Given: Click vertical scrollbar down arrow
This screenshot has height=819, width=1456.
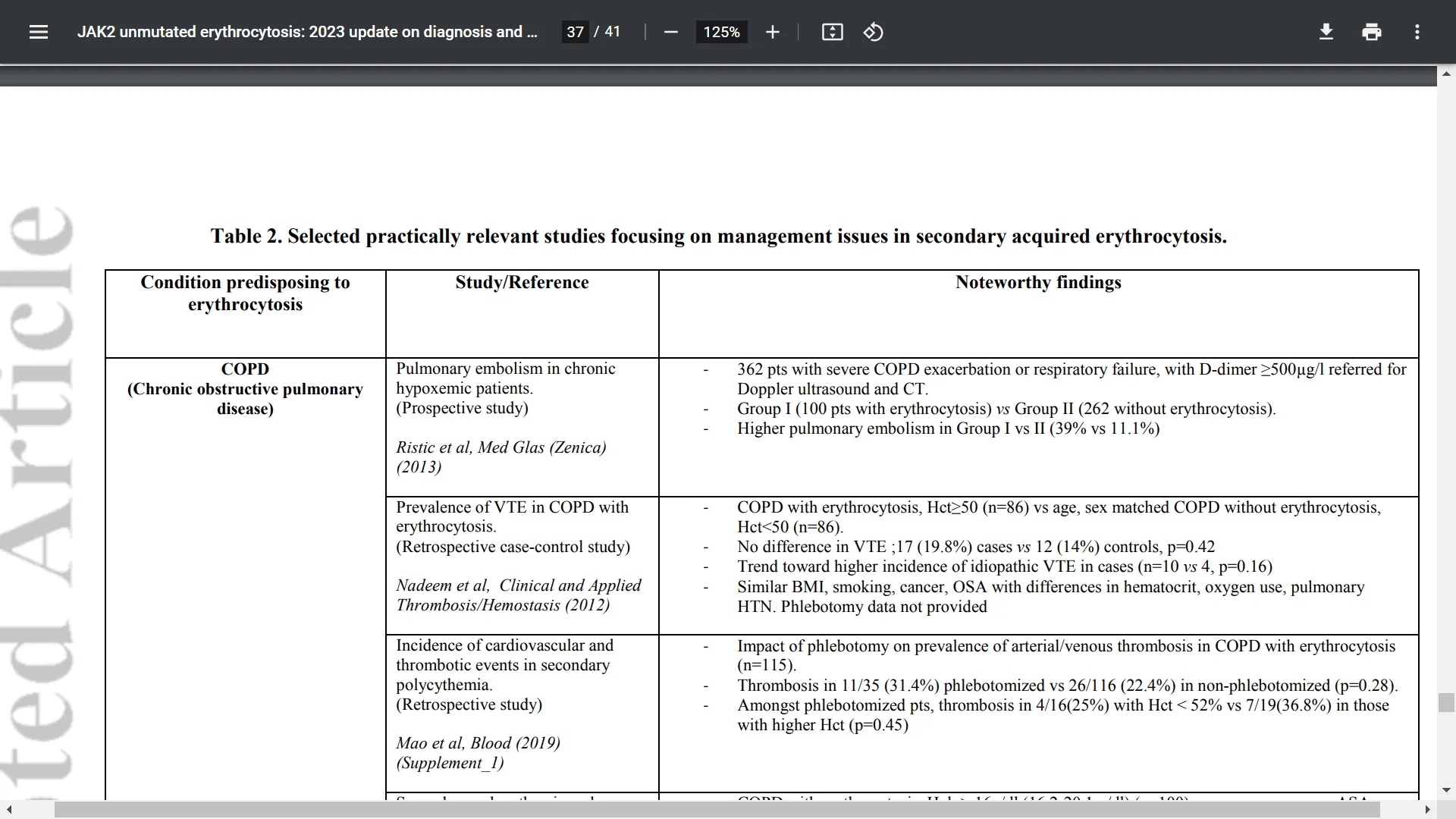Looking at the screenshot, I should pyautogui.click(x=1446, y=790).
